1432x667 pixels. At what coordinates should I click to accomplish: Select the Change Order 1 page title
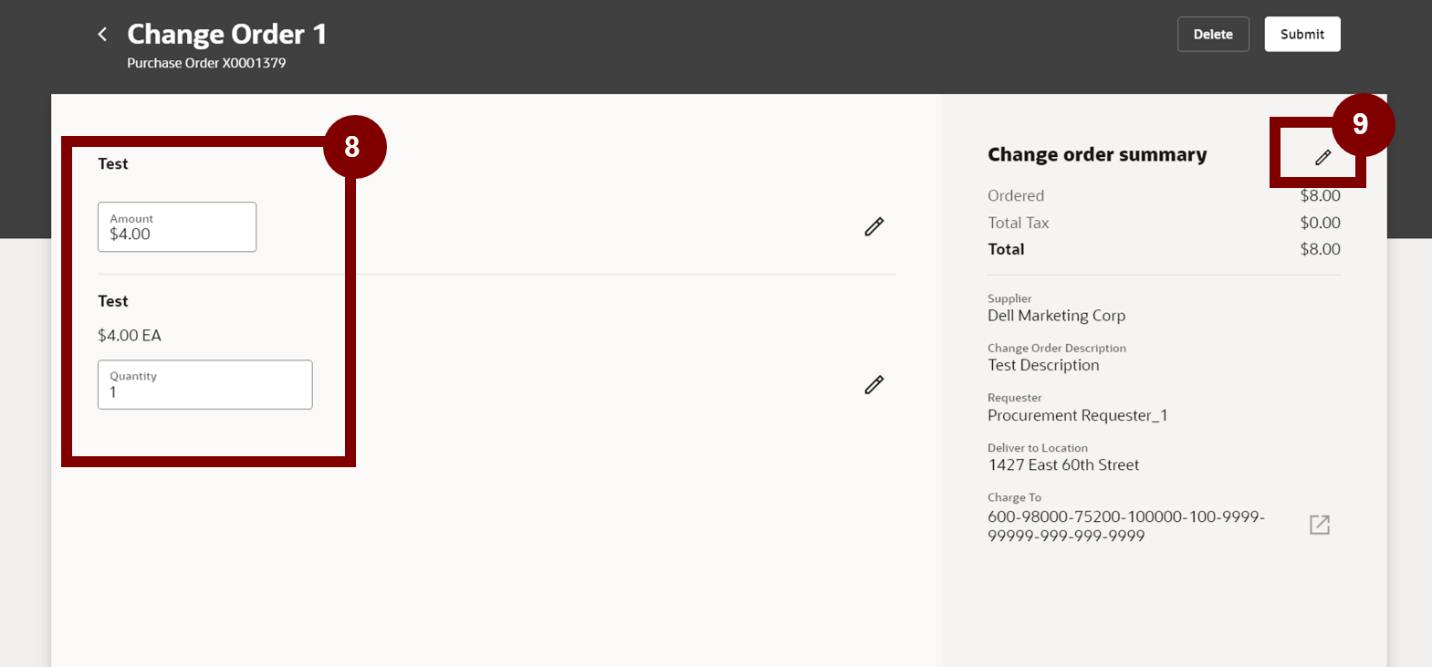227,34
